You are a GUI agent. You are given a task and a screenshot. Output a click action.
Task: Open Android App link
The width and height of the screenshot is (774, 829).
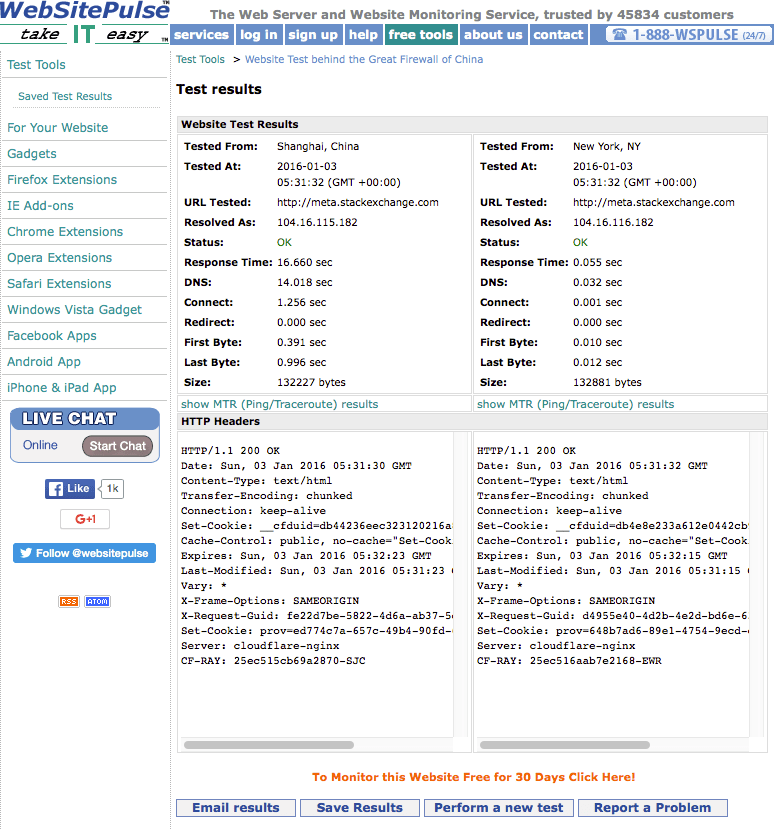pyautogui.click(x=44, y=362)
